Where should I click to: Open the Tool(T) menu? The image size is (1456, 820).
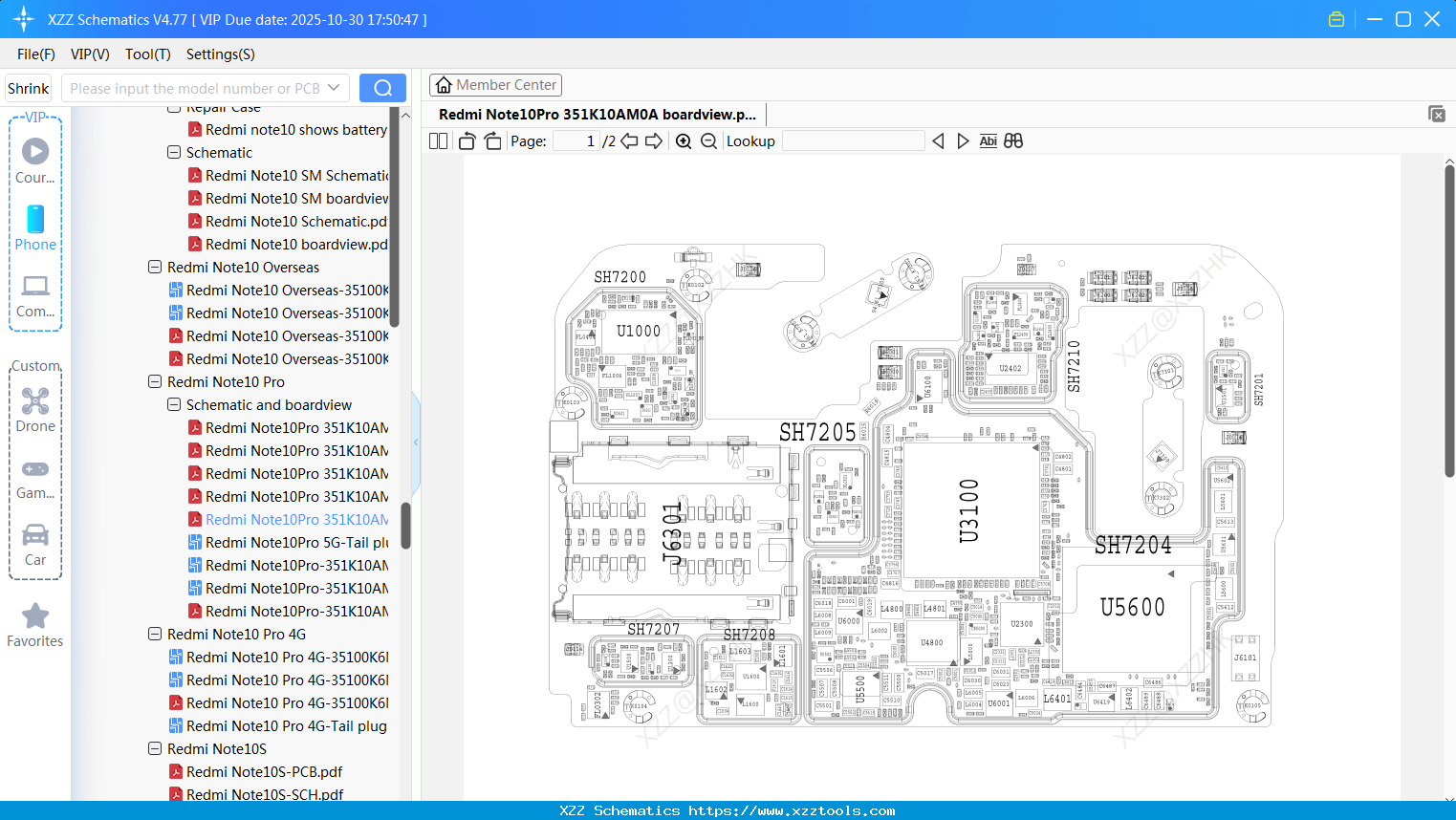148,54
